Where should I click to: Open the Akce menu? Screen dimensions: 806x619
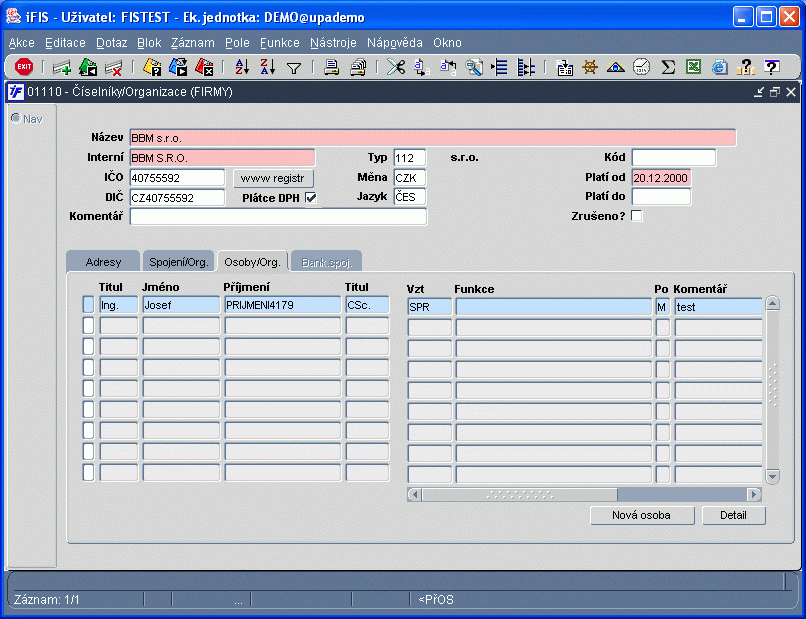click(x=22, y=43)
